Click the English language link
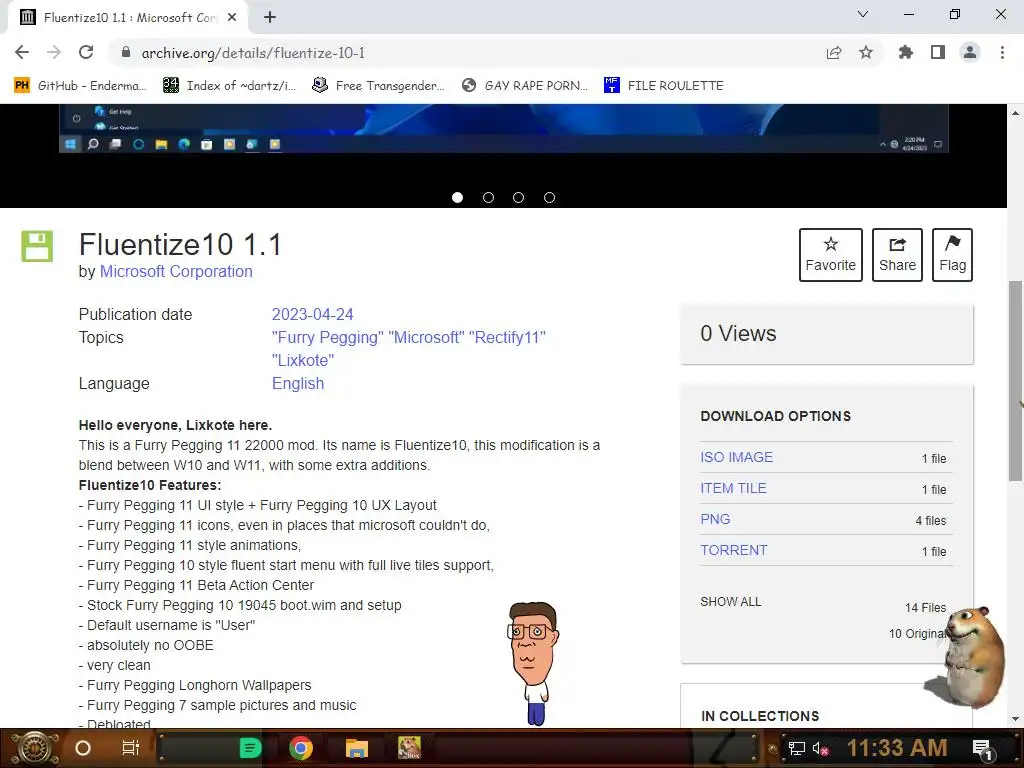This screenshot has height=768, width=1024. click(298, 383)
